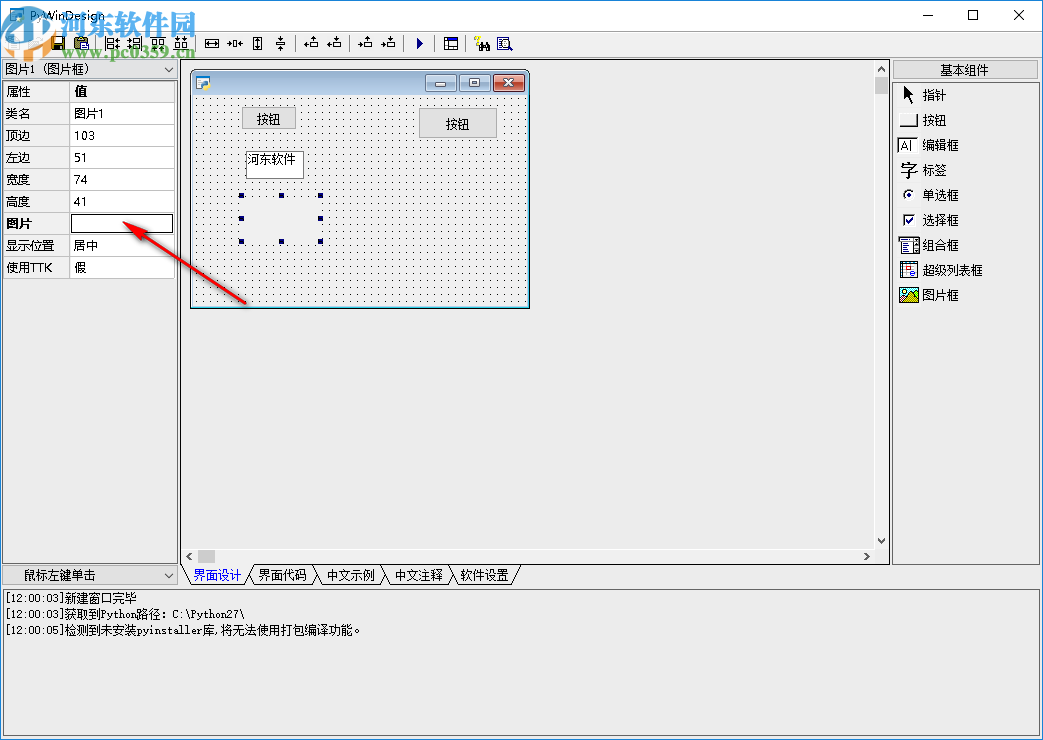Image resolution: width=1043 pixels, height=740 pixels.
Task: Click log line 新建窗口完毕
Action: 71,598
